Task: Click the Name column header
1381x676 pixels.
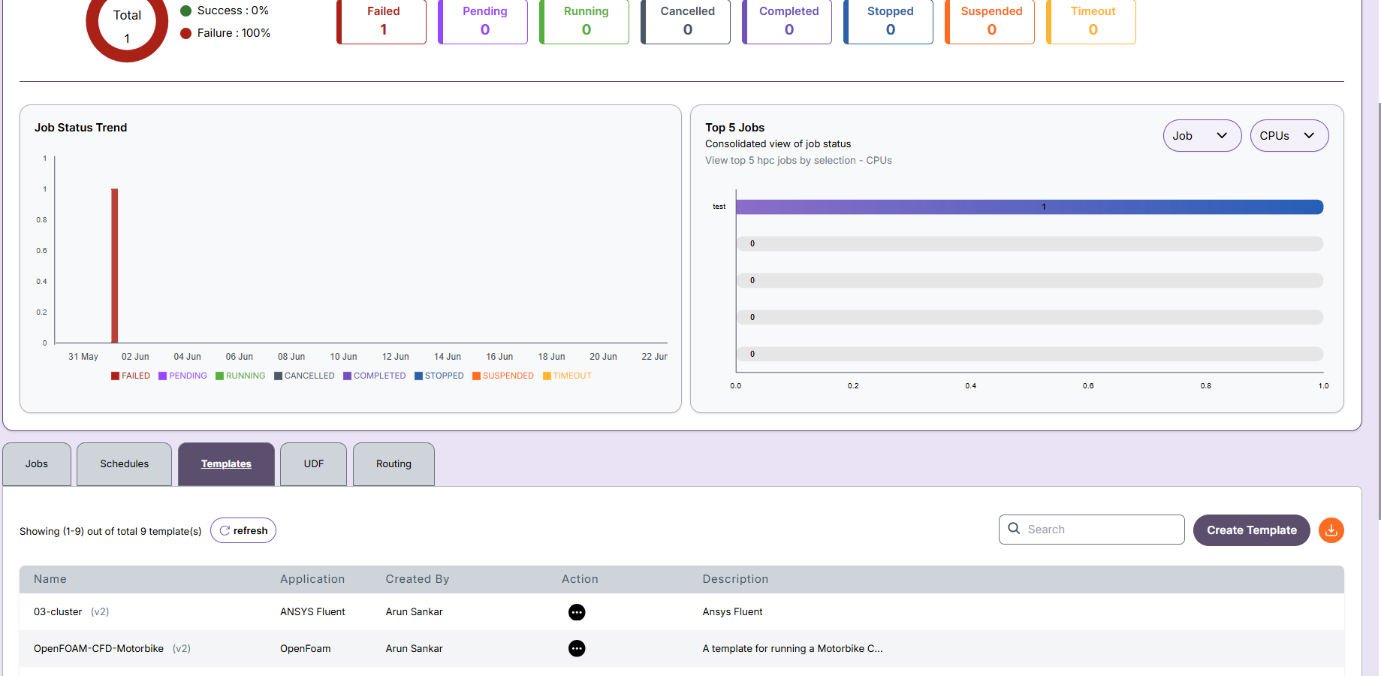Action: (x=50, y=579)
